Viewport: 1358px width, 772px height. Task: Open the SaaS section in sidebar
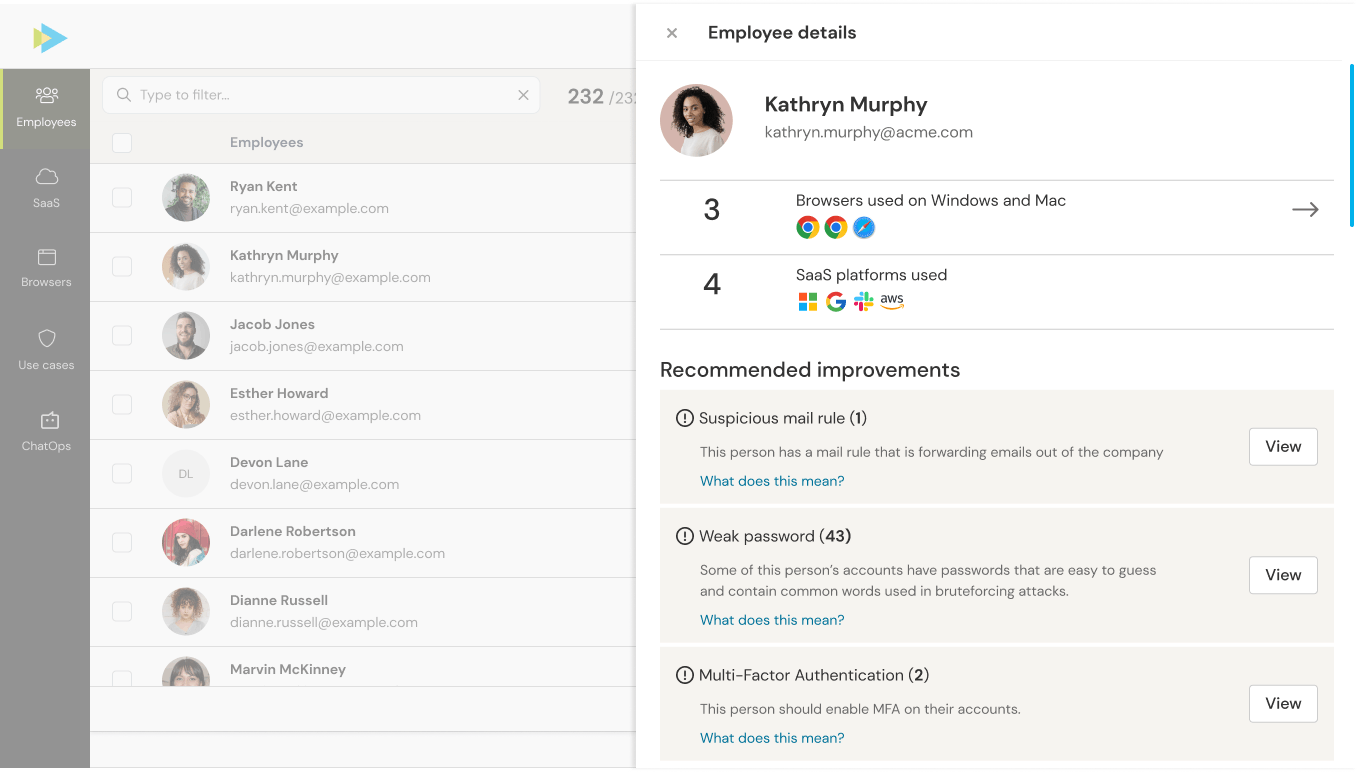pyautogui.click(x=46, y=187)
